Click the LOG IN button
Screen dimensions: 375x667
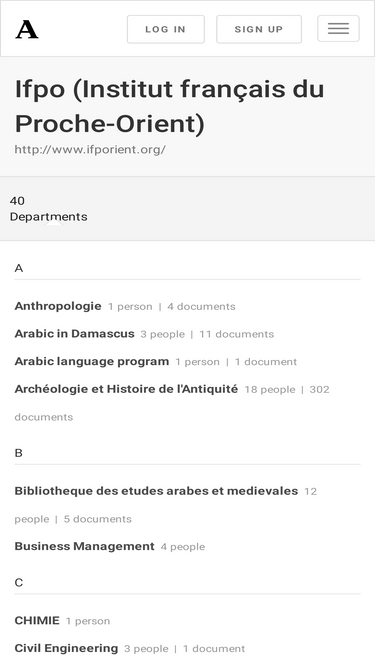(166, 29)
